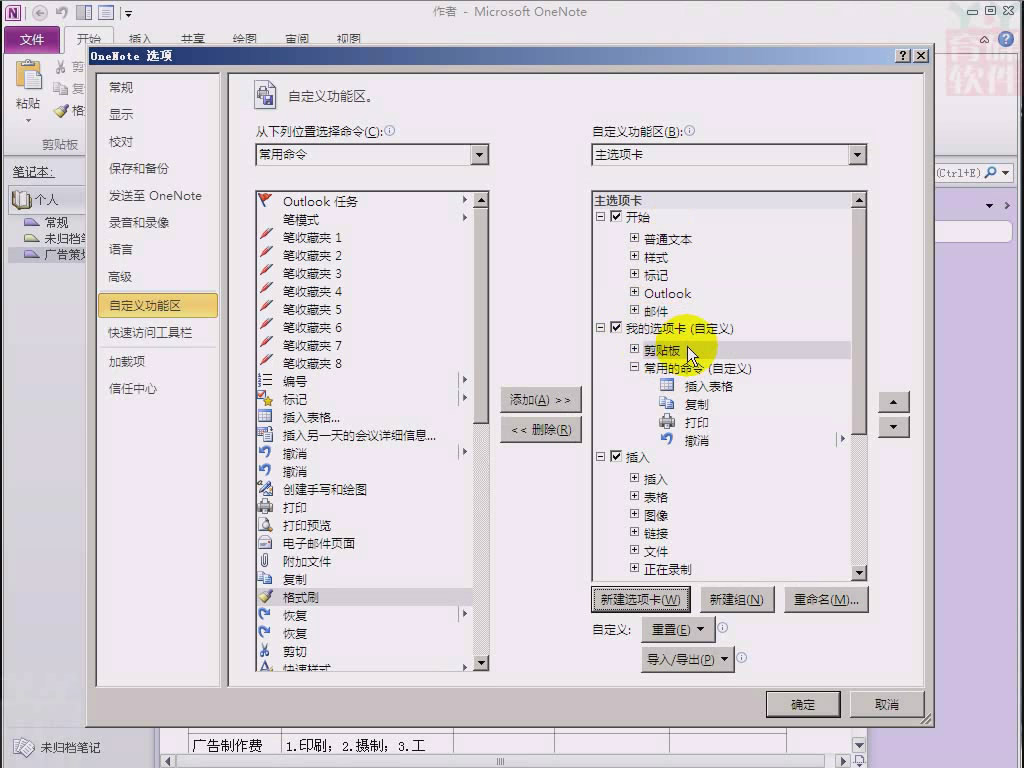
Task: Select 恢复 with submenu arrow in command list
Action: coord(364,615)
